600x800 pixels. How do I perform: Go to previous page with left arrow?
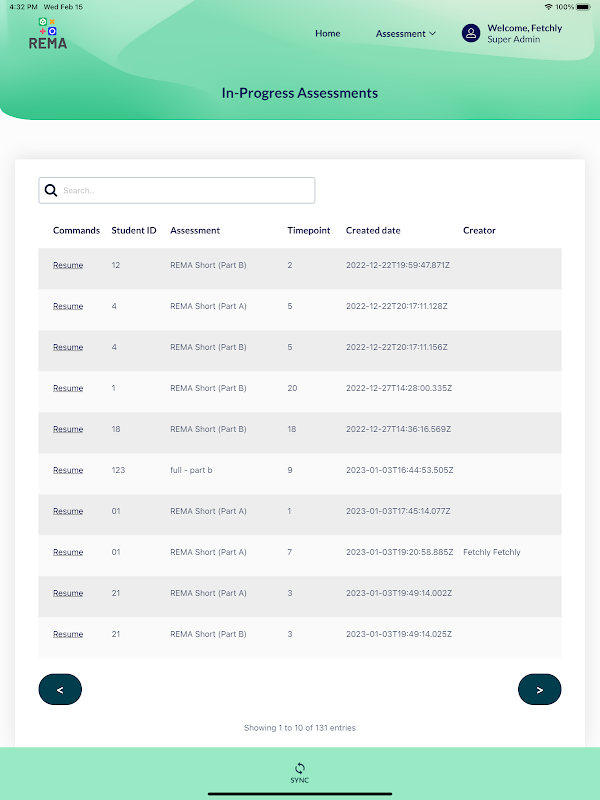point(60,689)
